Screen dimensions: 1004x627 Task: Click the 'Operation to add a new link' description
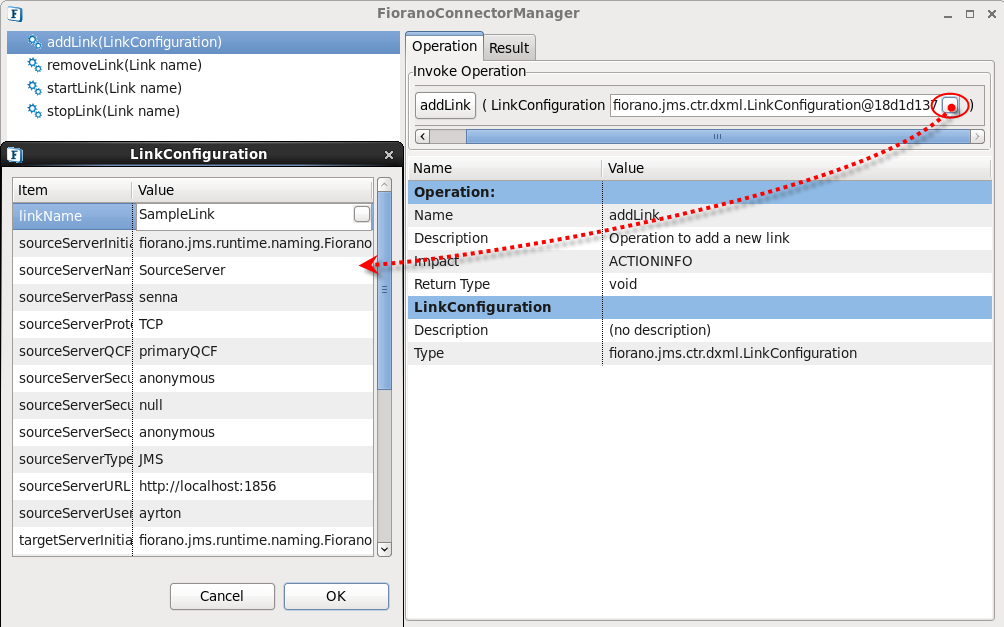[699, 238]
